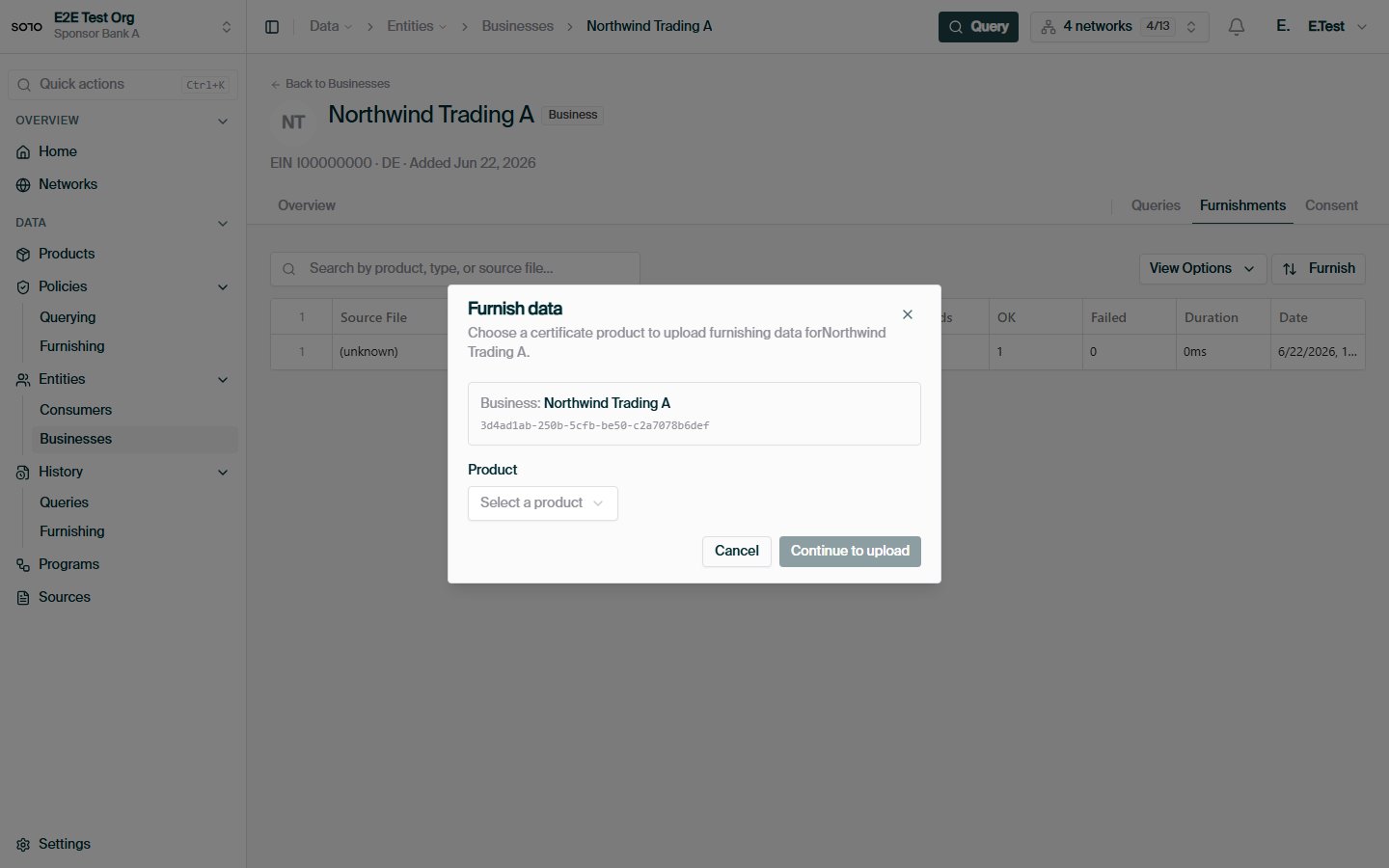Collapse the History submenu chevron
This screenshot has height=868, width=1389.
coord(223,473)
